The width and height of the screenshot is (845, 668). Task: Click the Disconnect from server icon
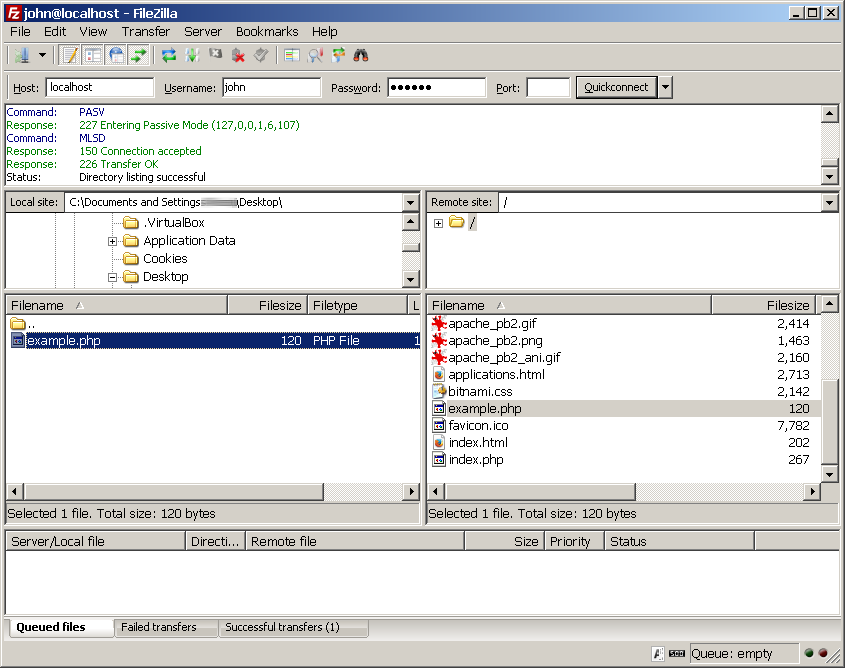[x=238, y=55]
